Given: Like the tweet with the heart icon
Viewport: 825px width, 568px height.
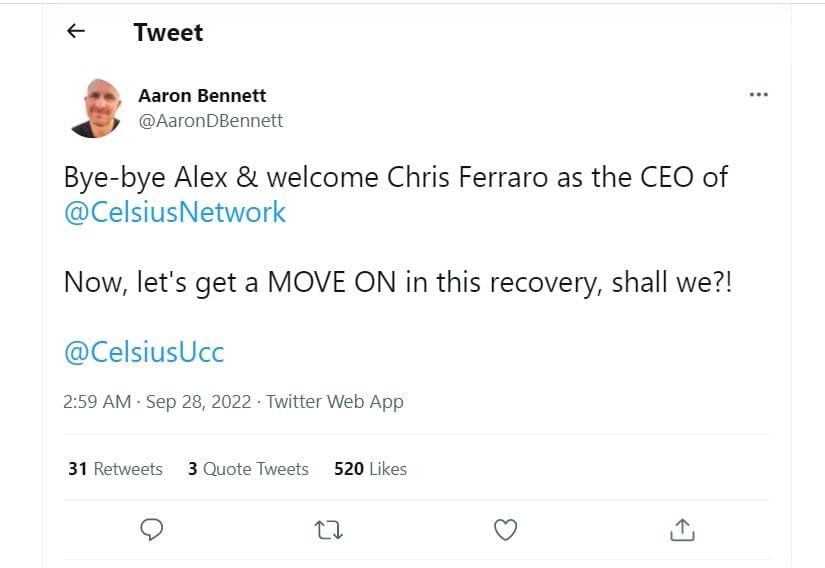Looking at the screenshot, I should pyautogui.click(x=506, y=529).
